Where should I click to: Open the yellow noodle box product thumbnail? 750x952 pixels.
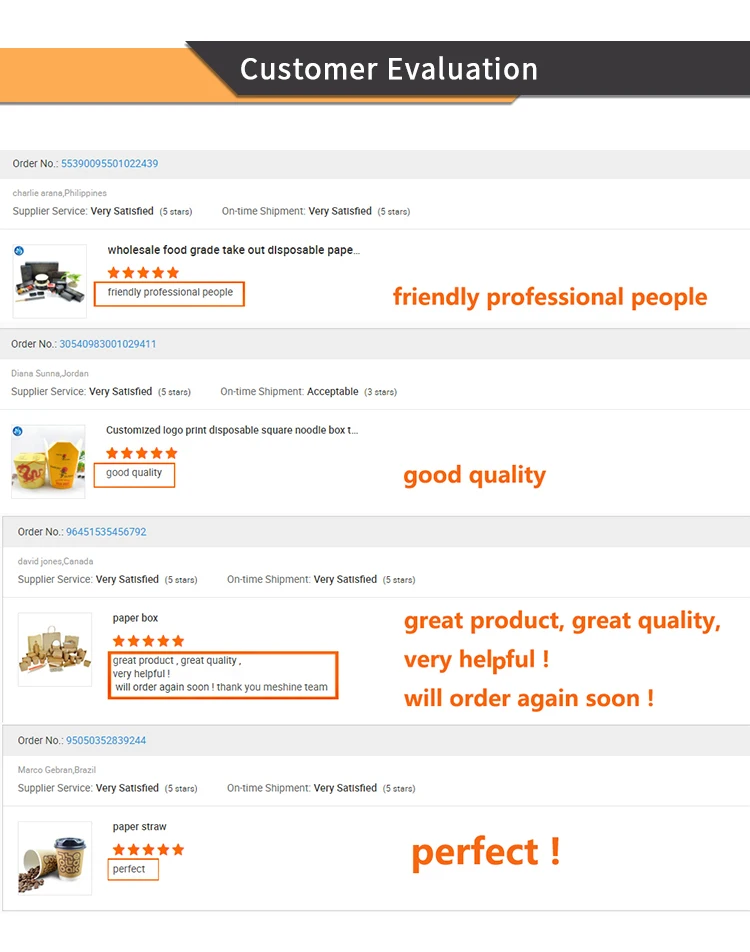tap(48, 461)
